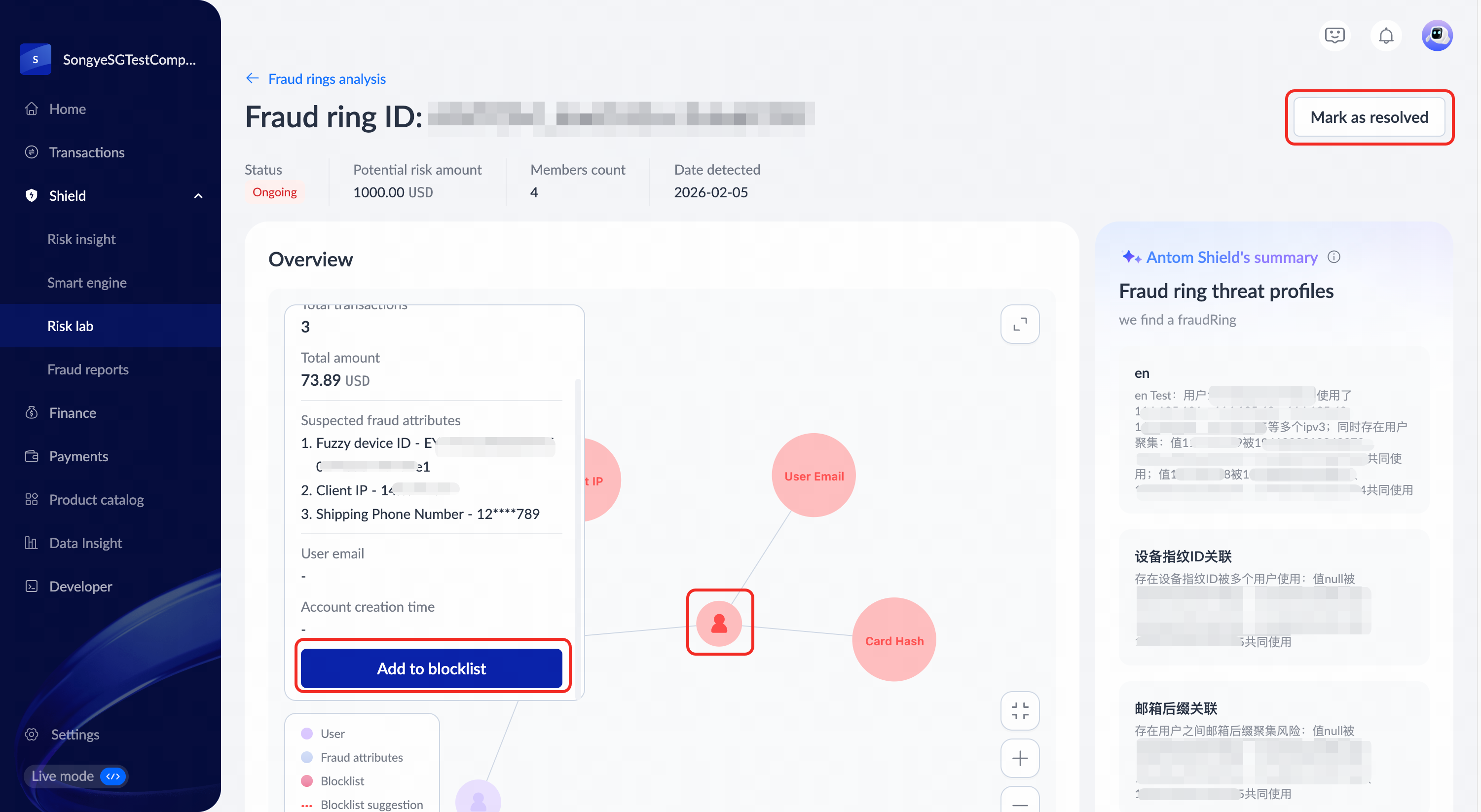Click the back arrow to Fraud rings analysis
Image resolution: width=1481 pixels, height=812 pixels.
pyautogui.click(x=253, y=78)
